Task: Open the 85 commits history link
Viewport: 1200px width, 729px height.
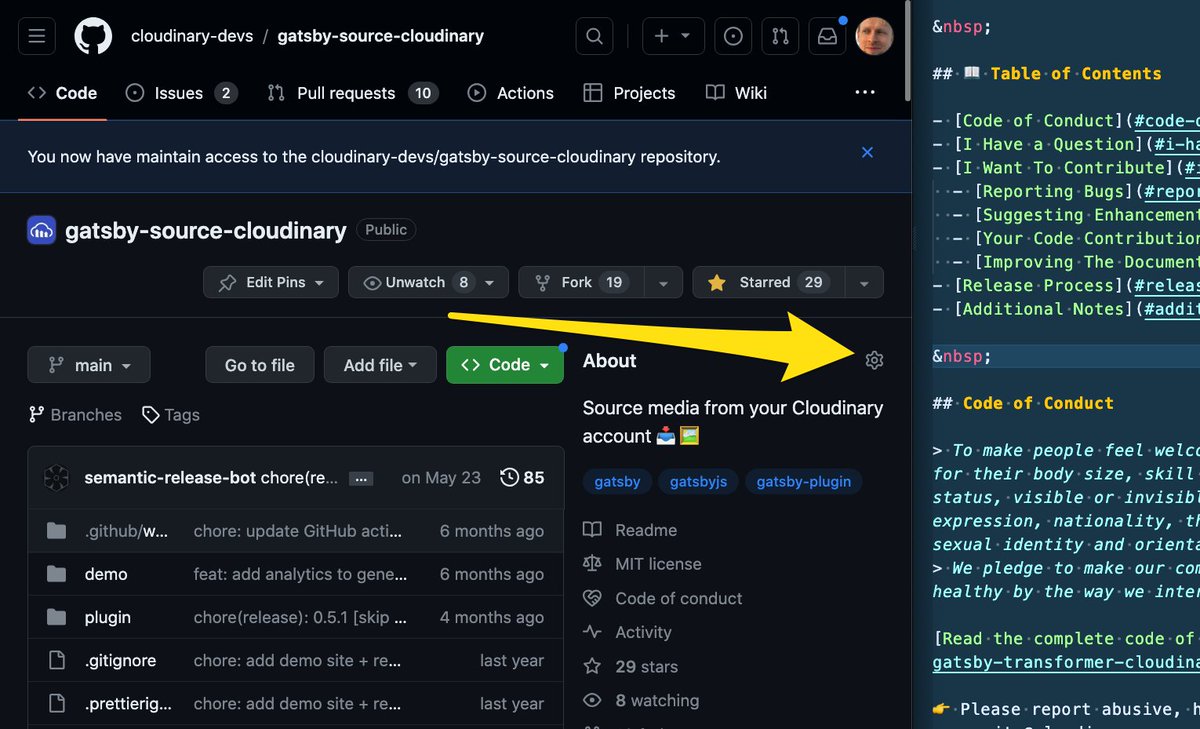Action: [x=521, y=478]
